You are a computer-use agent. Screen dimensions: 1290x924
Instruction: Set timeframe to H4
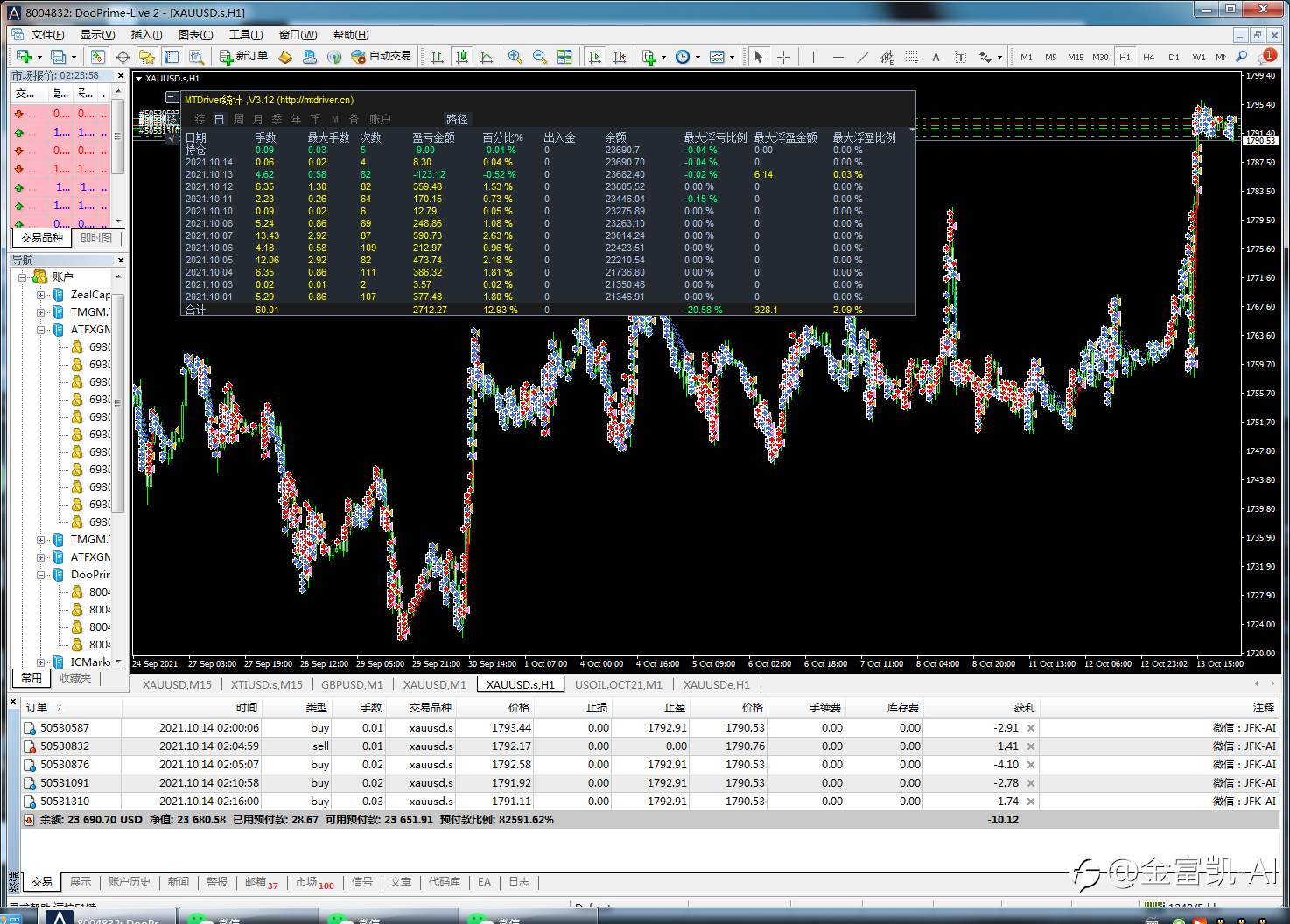(x=1149, y=57)
